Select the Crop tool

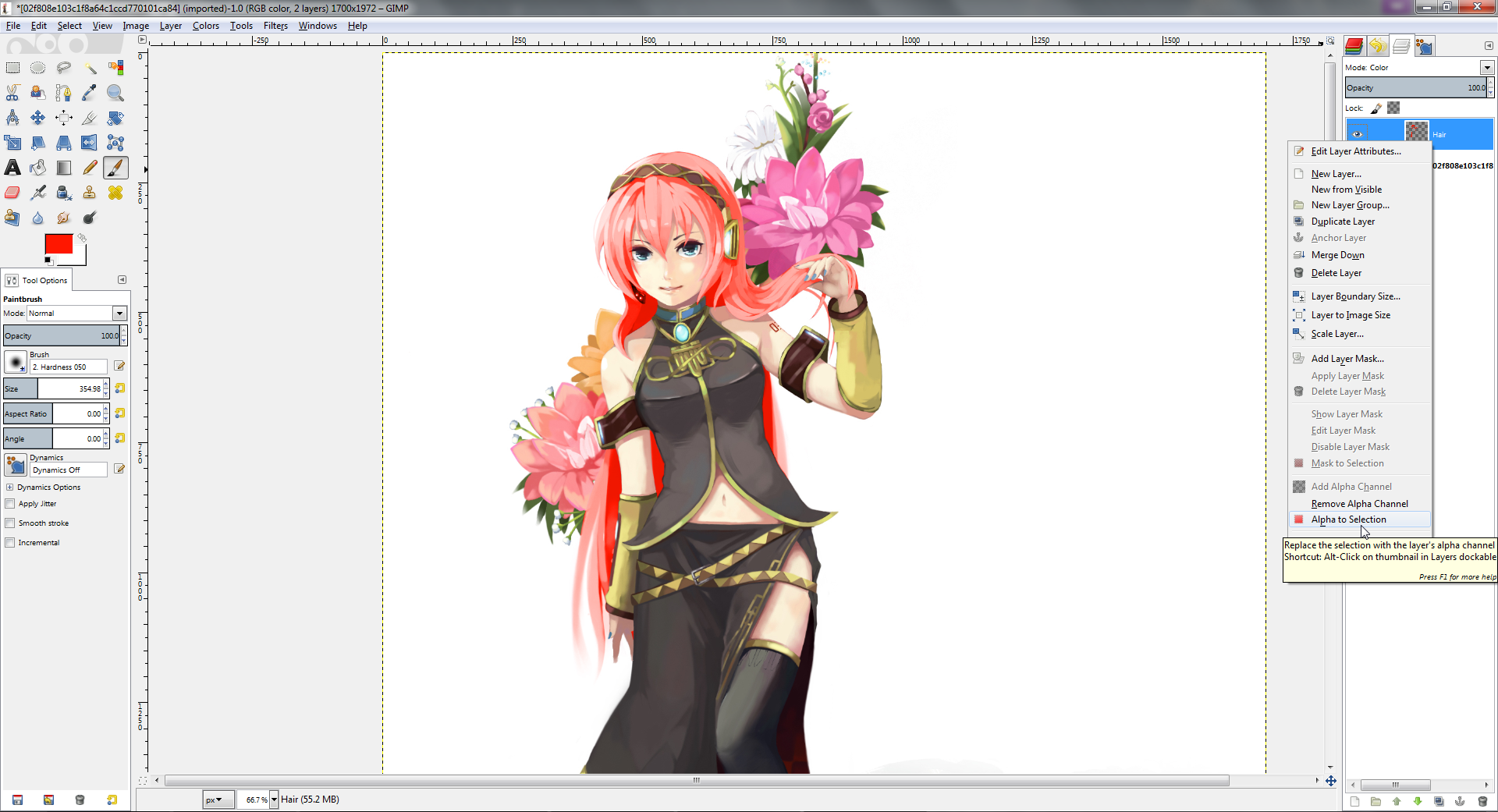90,118
